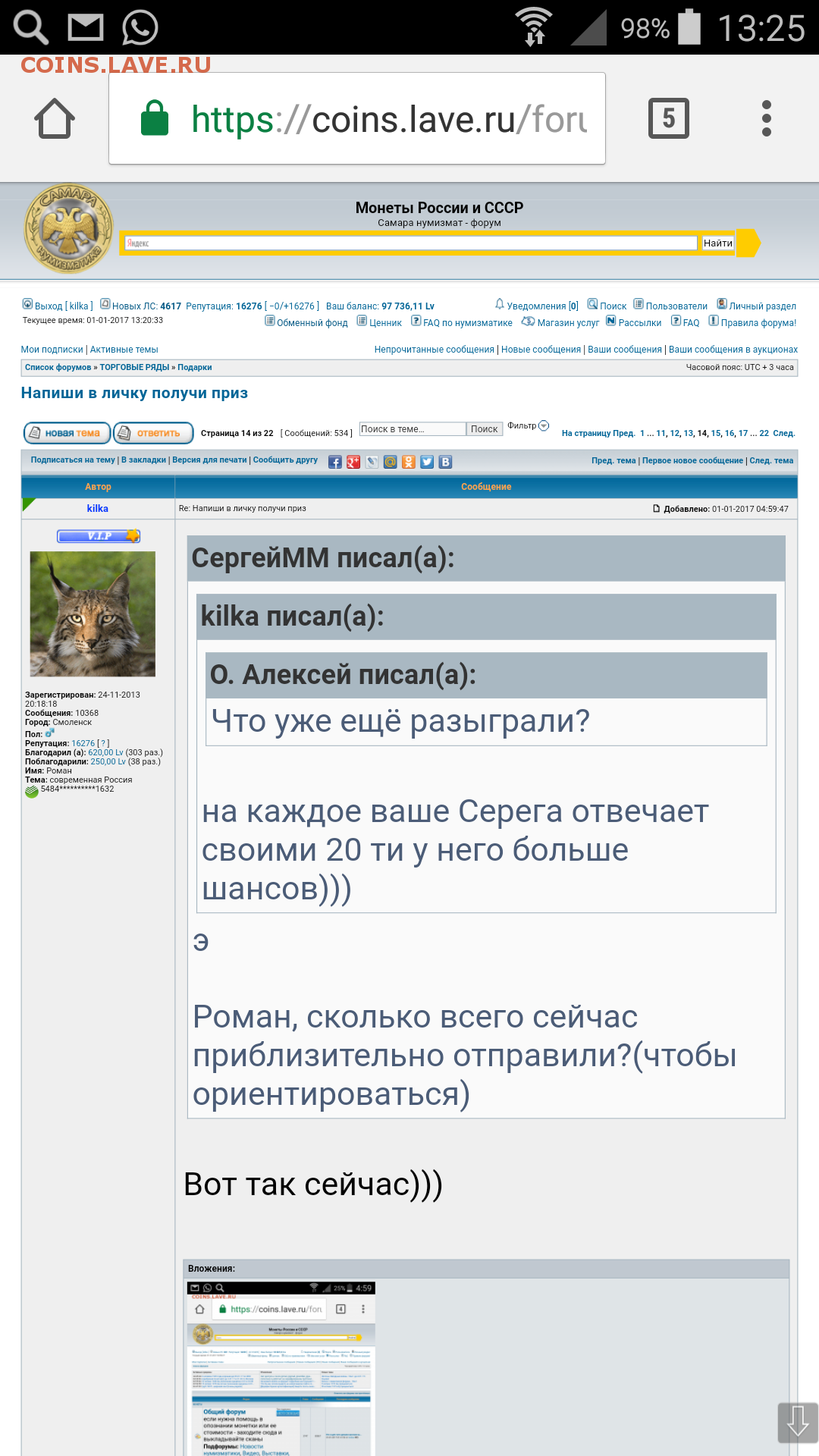Click the Подарки breadcrumb
Image resolution: width=819 pixels, height=1456 pixels.
[195, 368]
